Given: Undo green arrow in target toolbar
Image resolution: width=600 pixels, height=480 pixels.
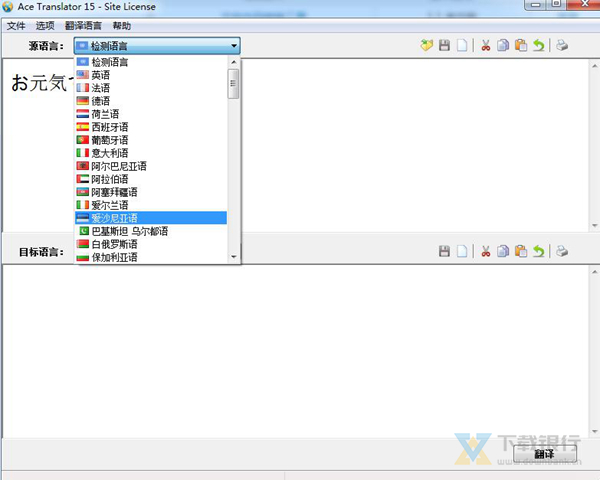Looking at the screenshot, I should pyautogui.click(x=539, y=251).
